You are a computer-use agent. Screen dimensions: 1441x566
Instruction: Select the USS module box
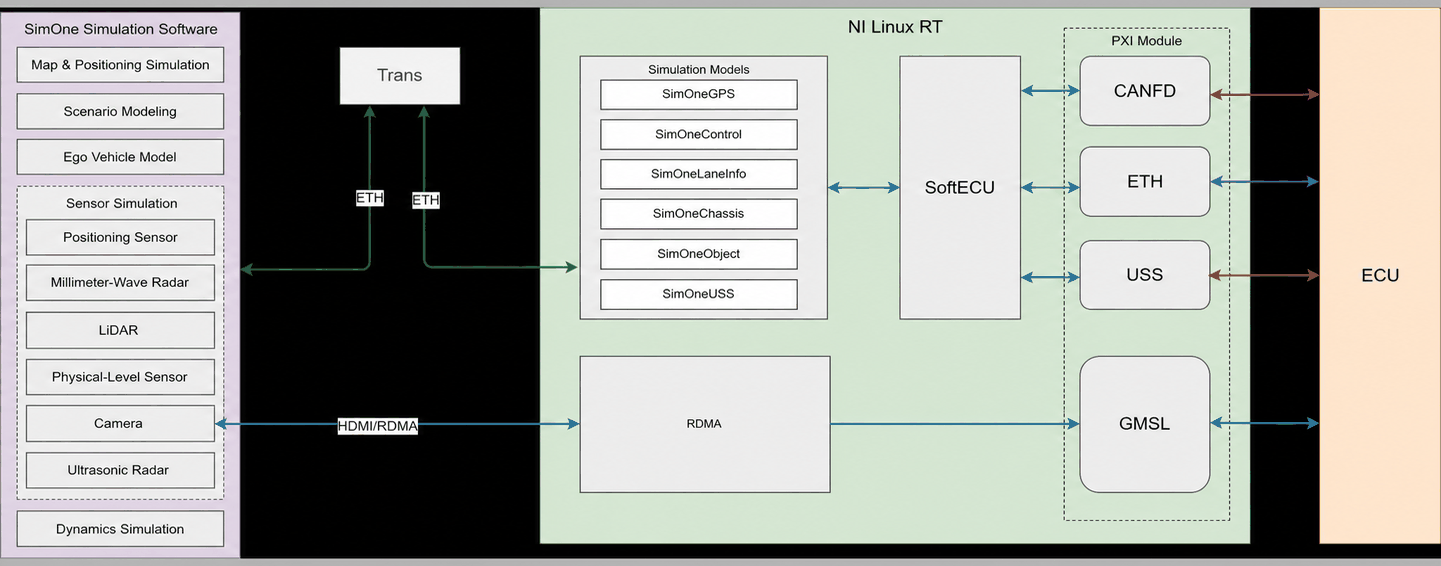1145,275
